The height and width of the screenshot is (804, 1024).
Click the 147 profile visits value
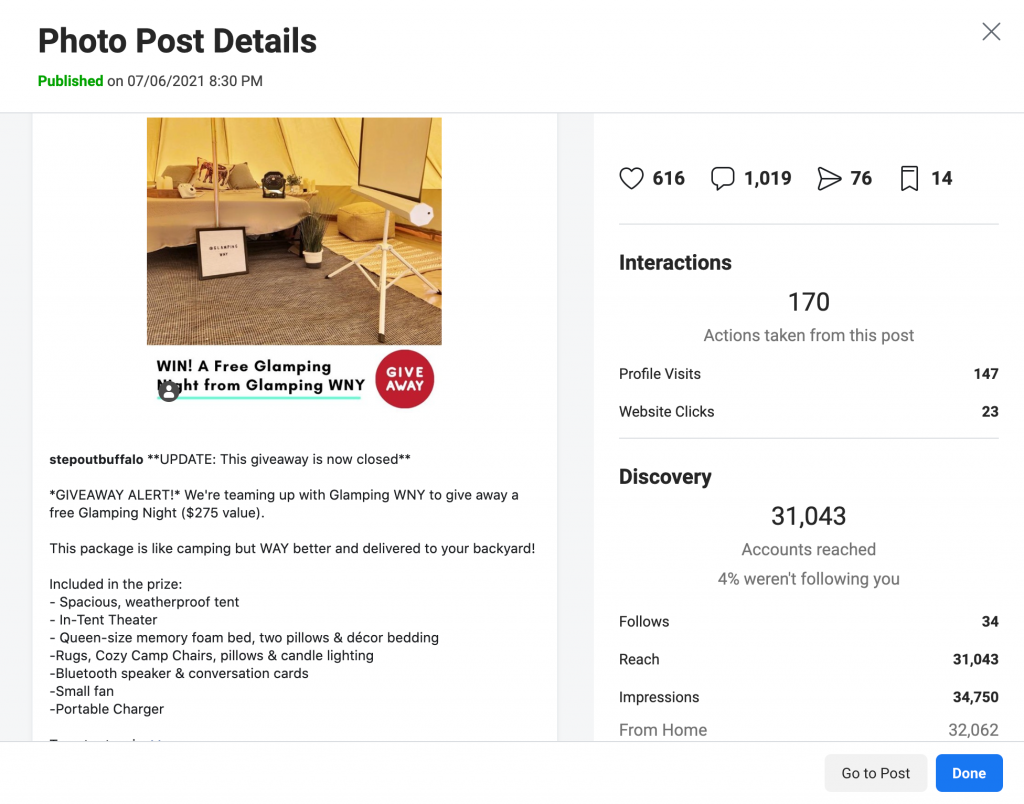tap(985, 374)
